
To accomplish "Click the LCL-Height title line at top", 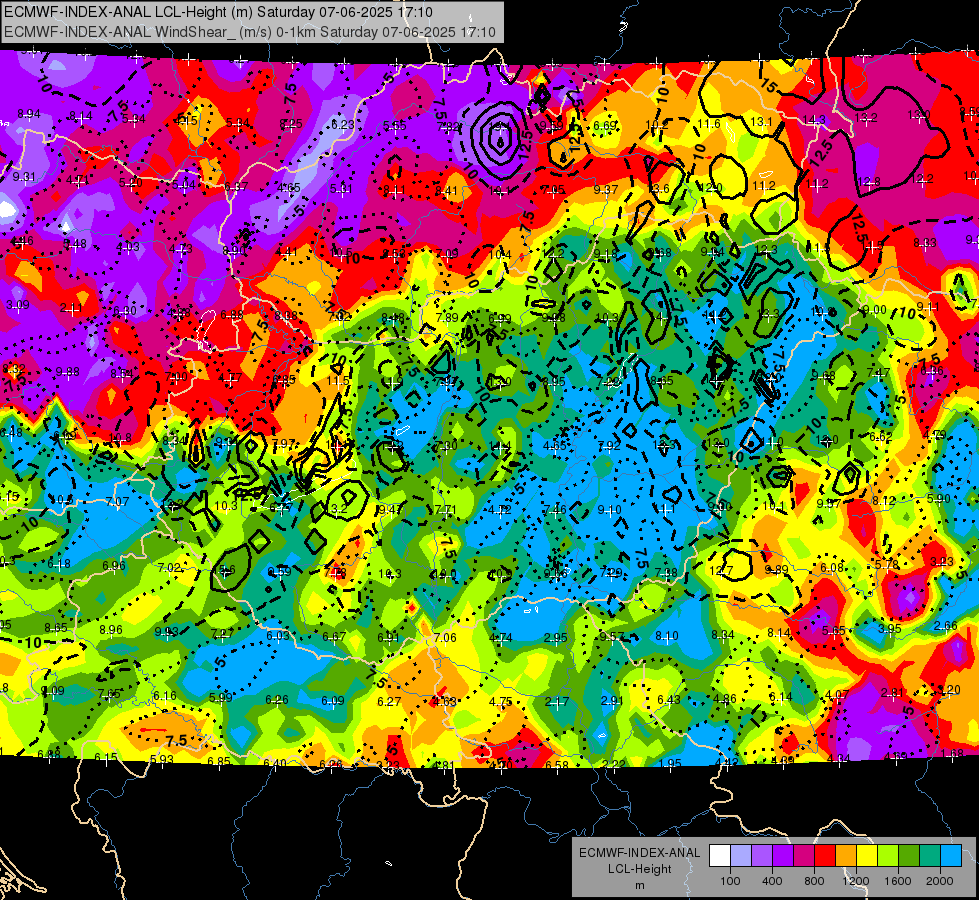I will (218, 12).
